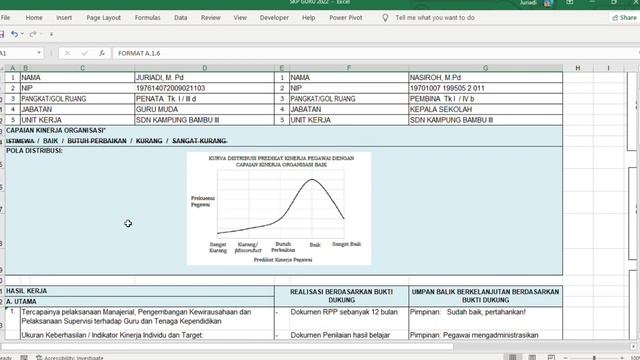Click the horizontal scrollbar right arrow

tap(633, 347)
